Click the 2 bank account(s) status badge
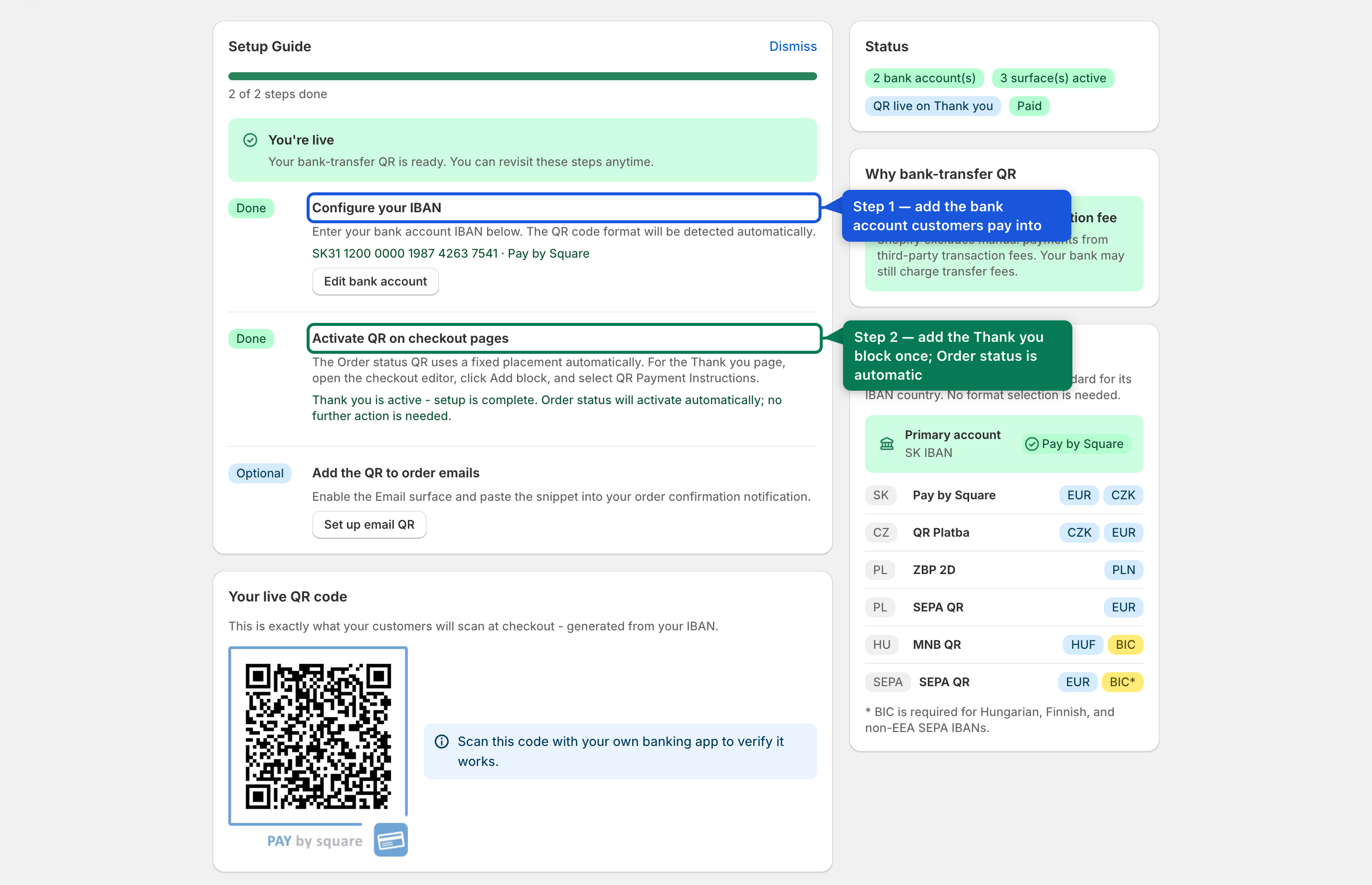Viewport: 1372px width, 885px height. pyautogui.click(x=924, y=78)
